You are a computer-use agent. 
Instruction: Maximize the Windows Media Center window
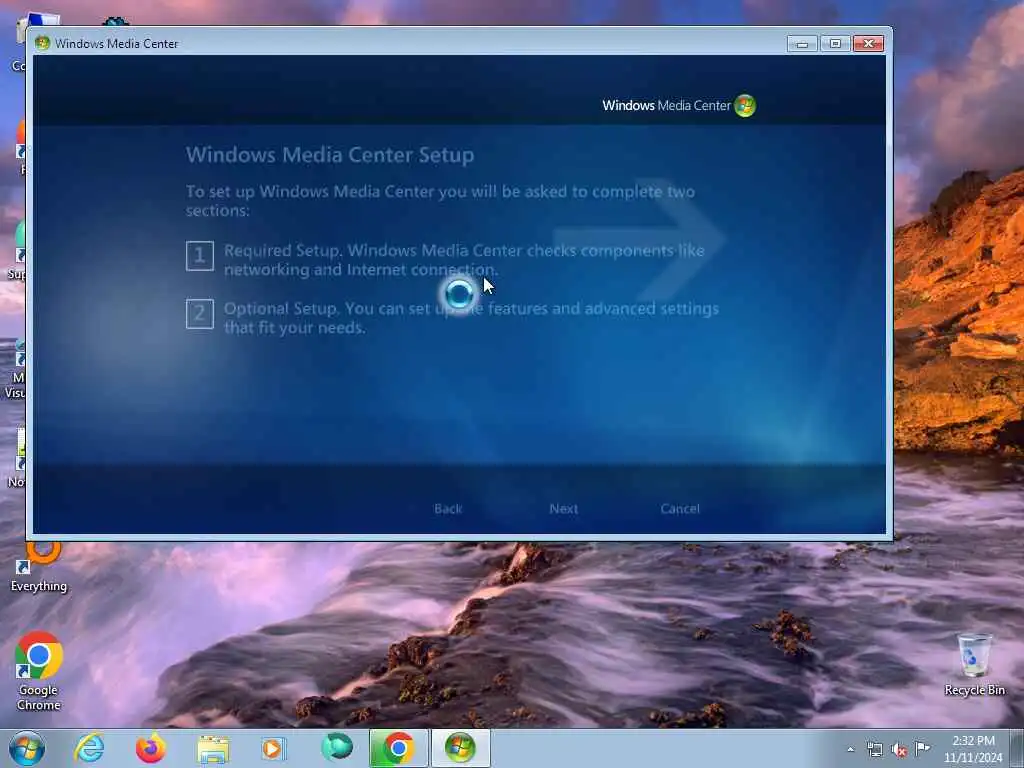[x=835, y=44]
